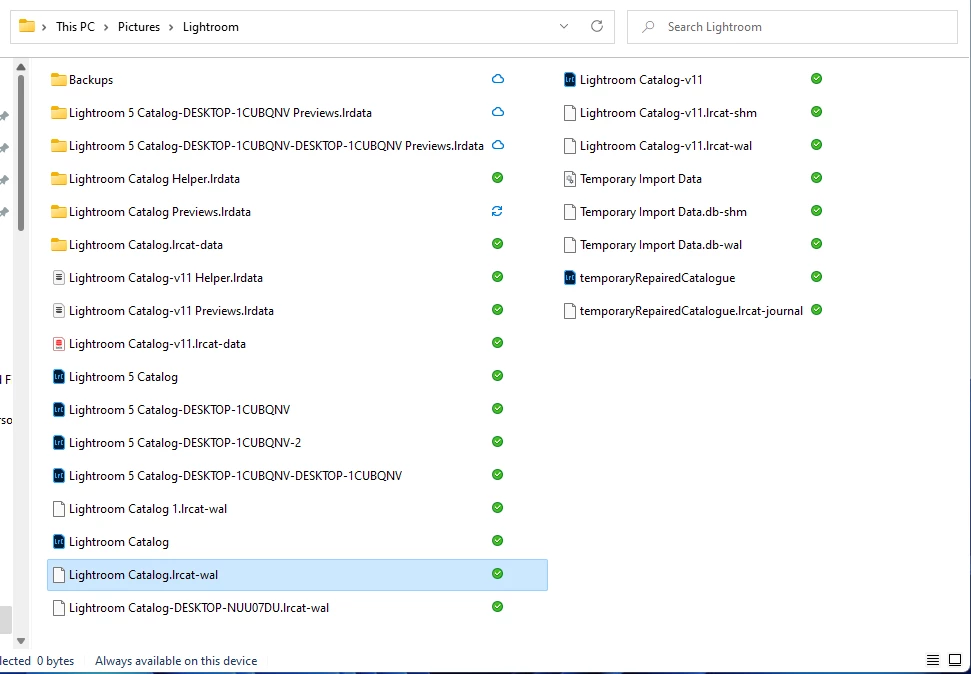Select Lightroom 5 Catalog-DESKTOP-1CUBQNV-DESKTOP-1CUBQNV catalog file
971x674 pixels.
tap(235, 476)
